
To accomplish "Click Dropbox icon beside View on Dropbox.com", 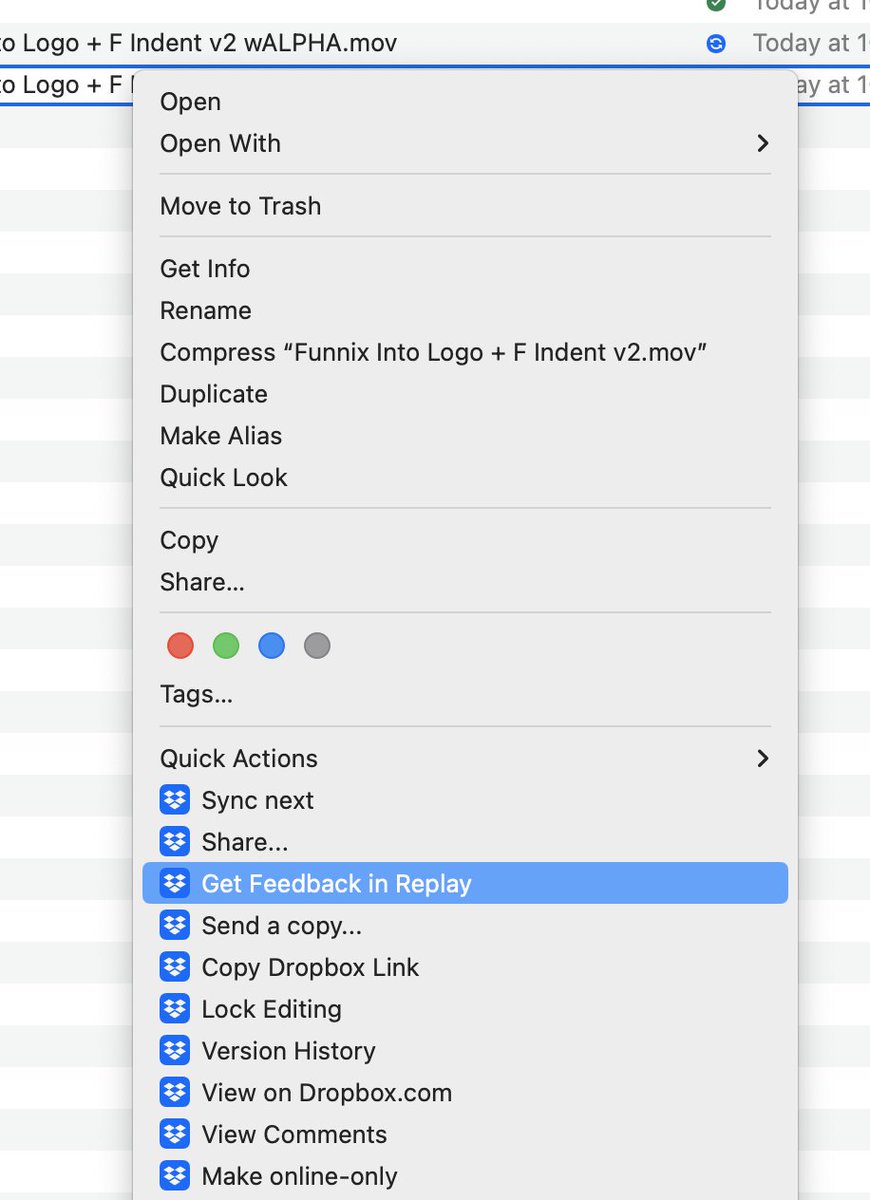I will pos(175,1093).
